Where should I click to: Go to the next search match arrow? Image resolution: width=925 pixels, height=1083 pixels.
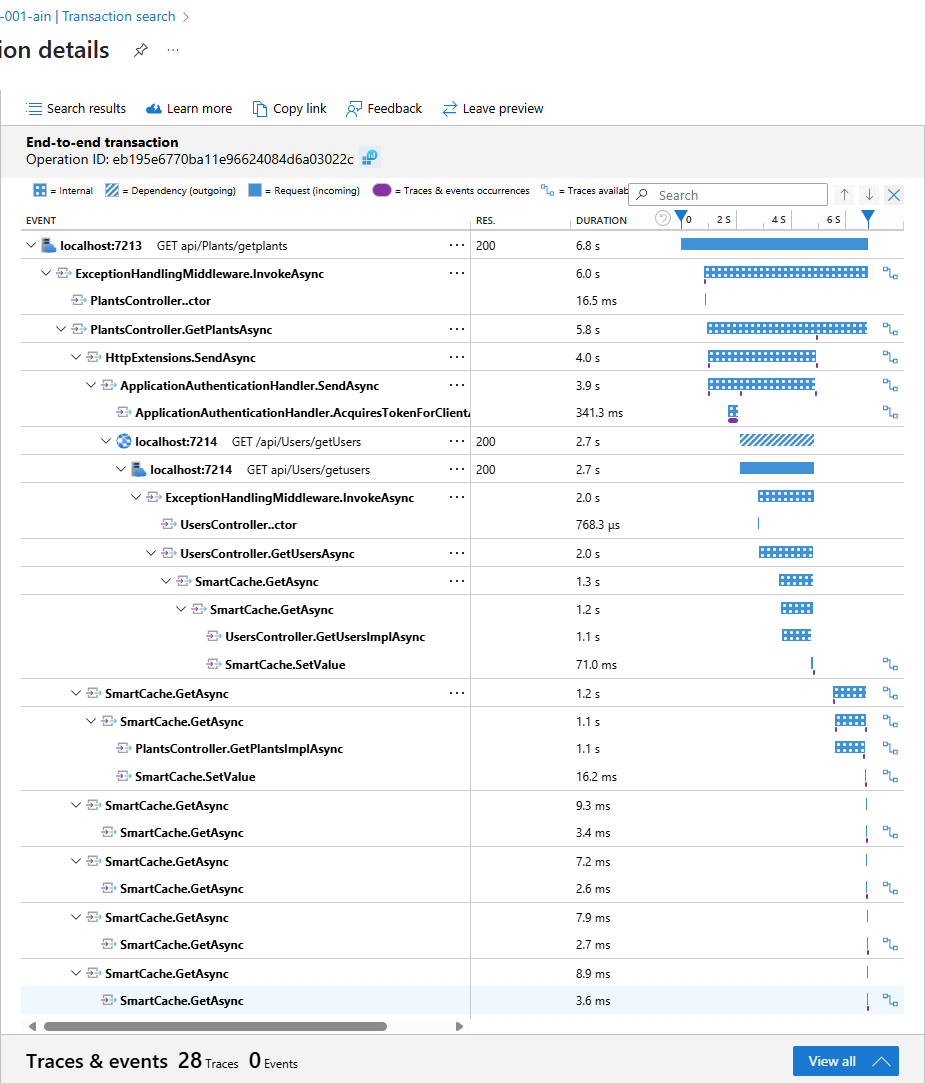click(x=869, y=195)
